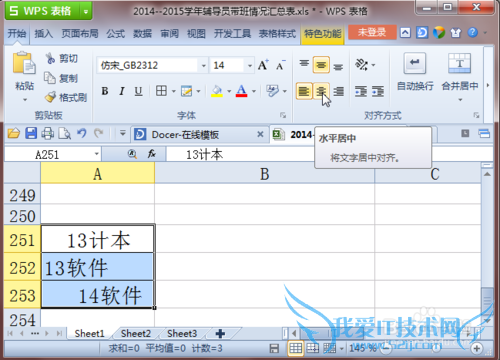Increase font size with large A icon
500x360 pixels.
coord(263,65)
